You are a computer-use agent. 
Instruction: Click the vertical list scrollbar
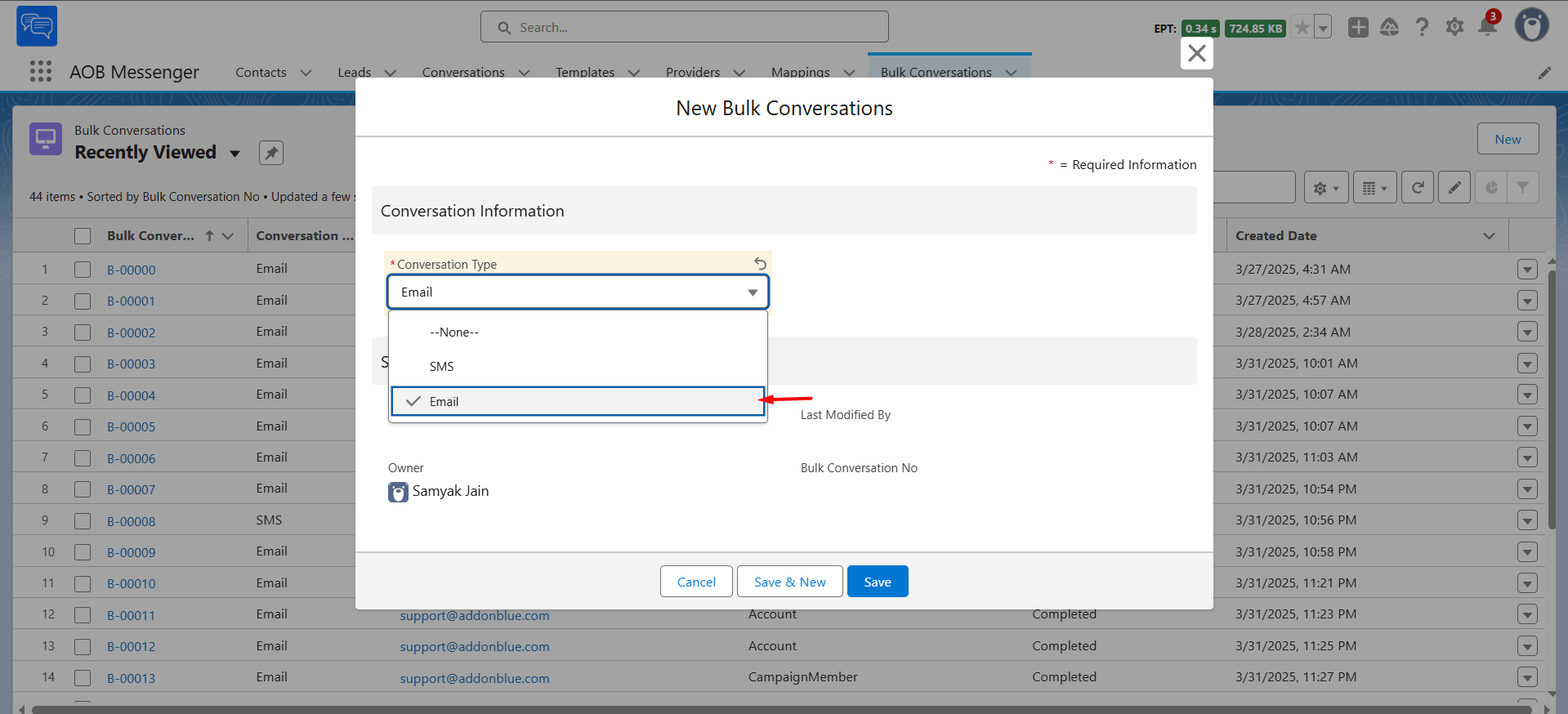[x=1552, y=400]
